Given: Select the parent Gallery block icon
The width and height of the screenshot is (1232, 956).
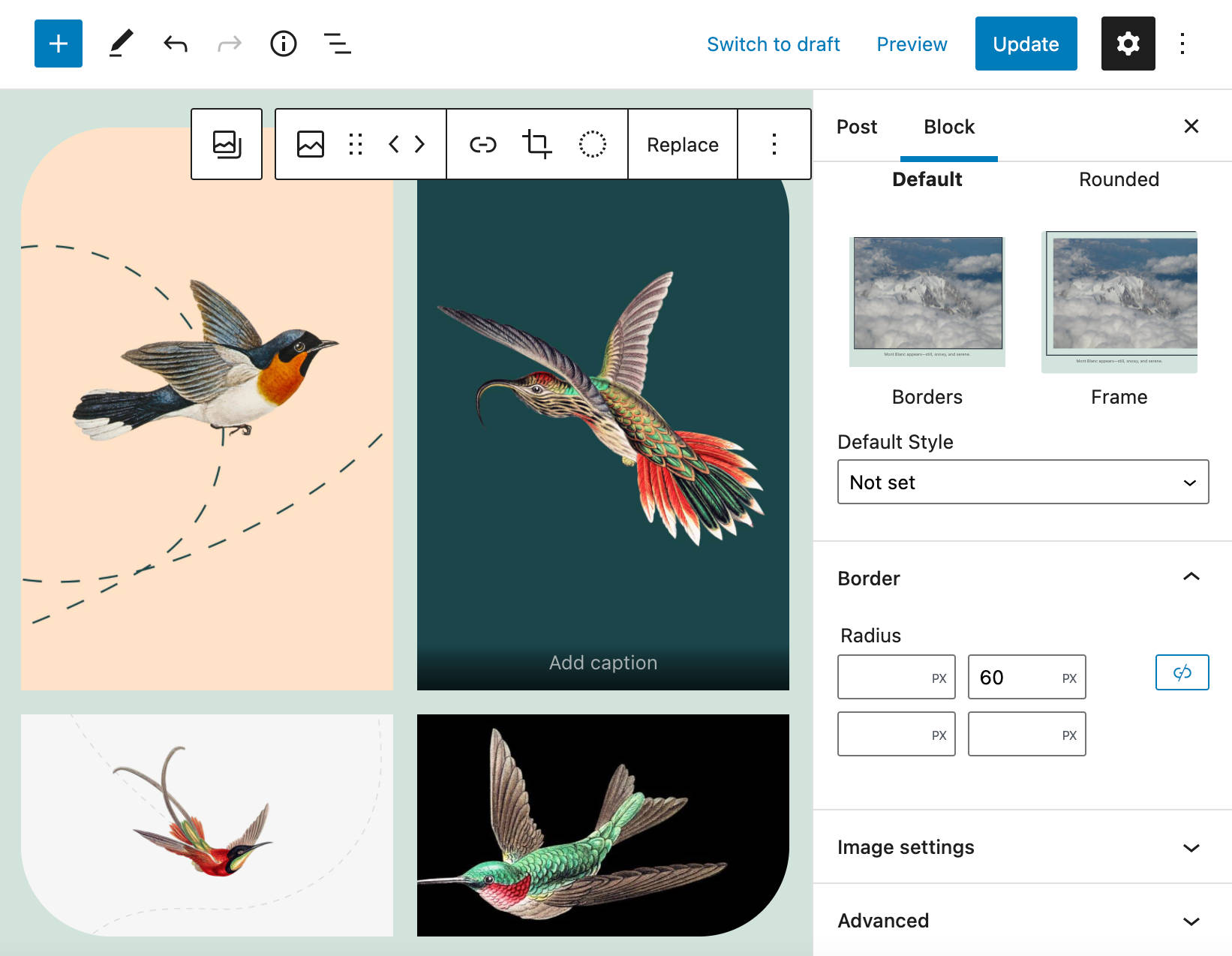Looking at the screenshot, I should pos(227,144).
